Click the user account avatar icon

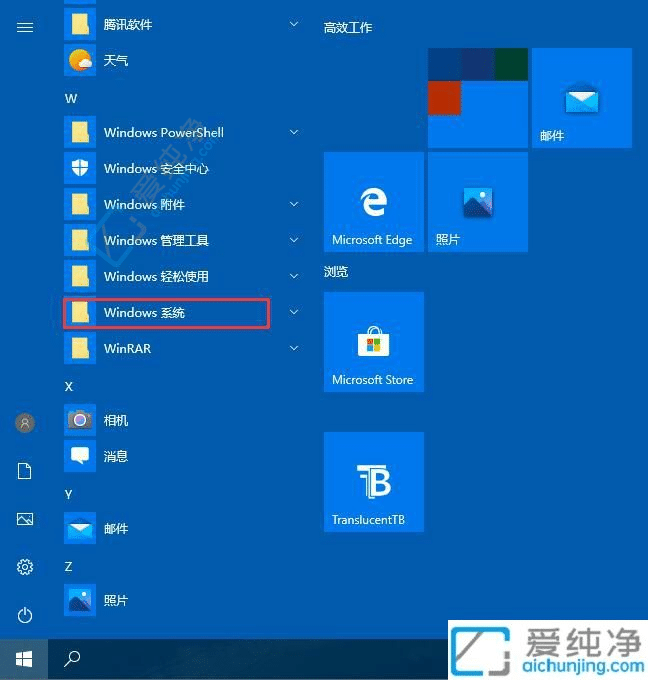pyautogui.click(x=25, y=422)
